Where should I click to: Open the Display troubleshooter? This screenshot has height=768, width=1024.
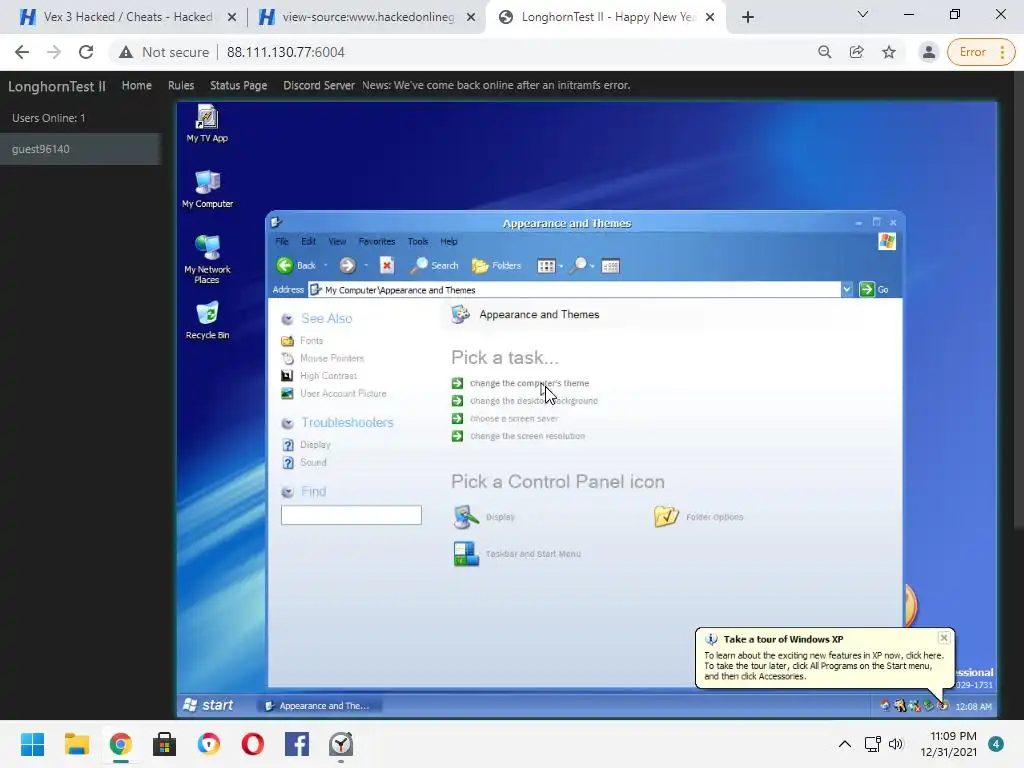[x=315, y=444]
